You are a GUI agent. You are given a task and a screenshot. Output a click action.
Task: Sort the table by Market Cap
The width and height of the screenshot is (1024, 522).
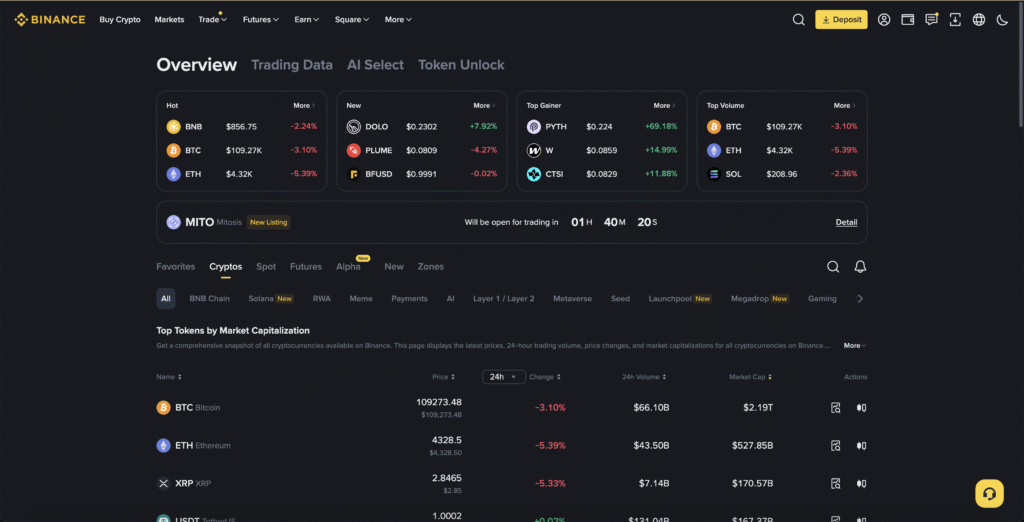point(751,377)
